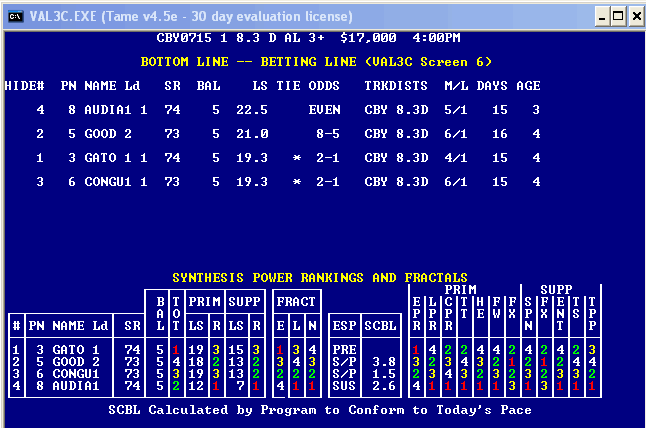Click the ODDS column header
The height and width of the screenshot is (428, 646).
pyautogui.click(x=324, y=86)
